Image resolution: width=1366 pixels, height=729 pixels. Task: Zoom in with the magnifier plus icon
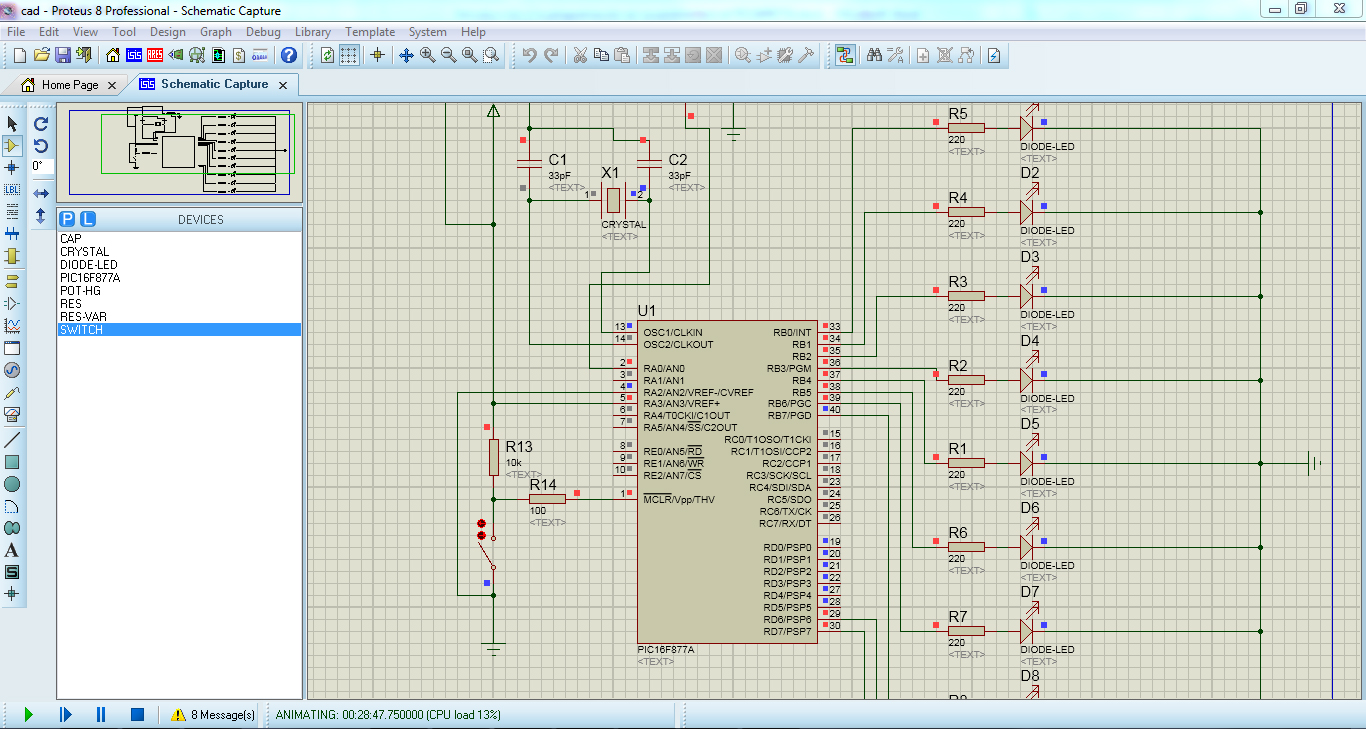pyautogui.click(x=428, y=55)
